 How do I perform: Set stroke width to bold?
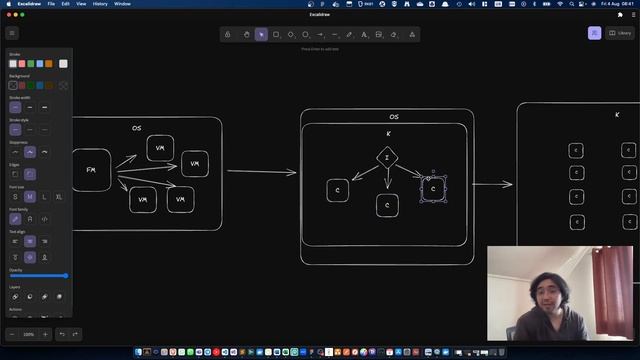pyautogui.click(x=30, y=108)
